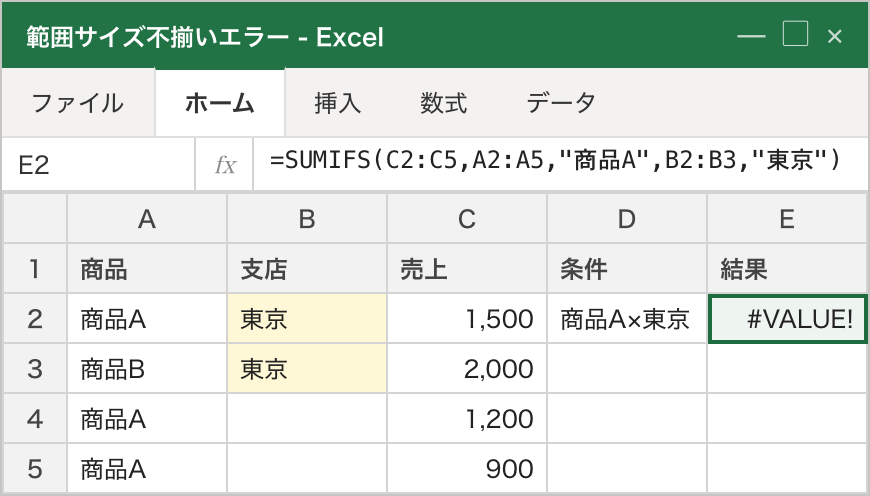Select row 3 header
Viewport: 870px width, 496px height.
[35, 368]
